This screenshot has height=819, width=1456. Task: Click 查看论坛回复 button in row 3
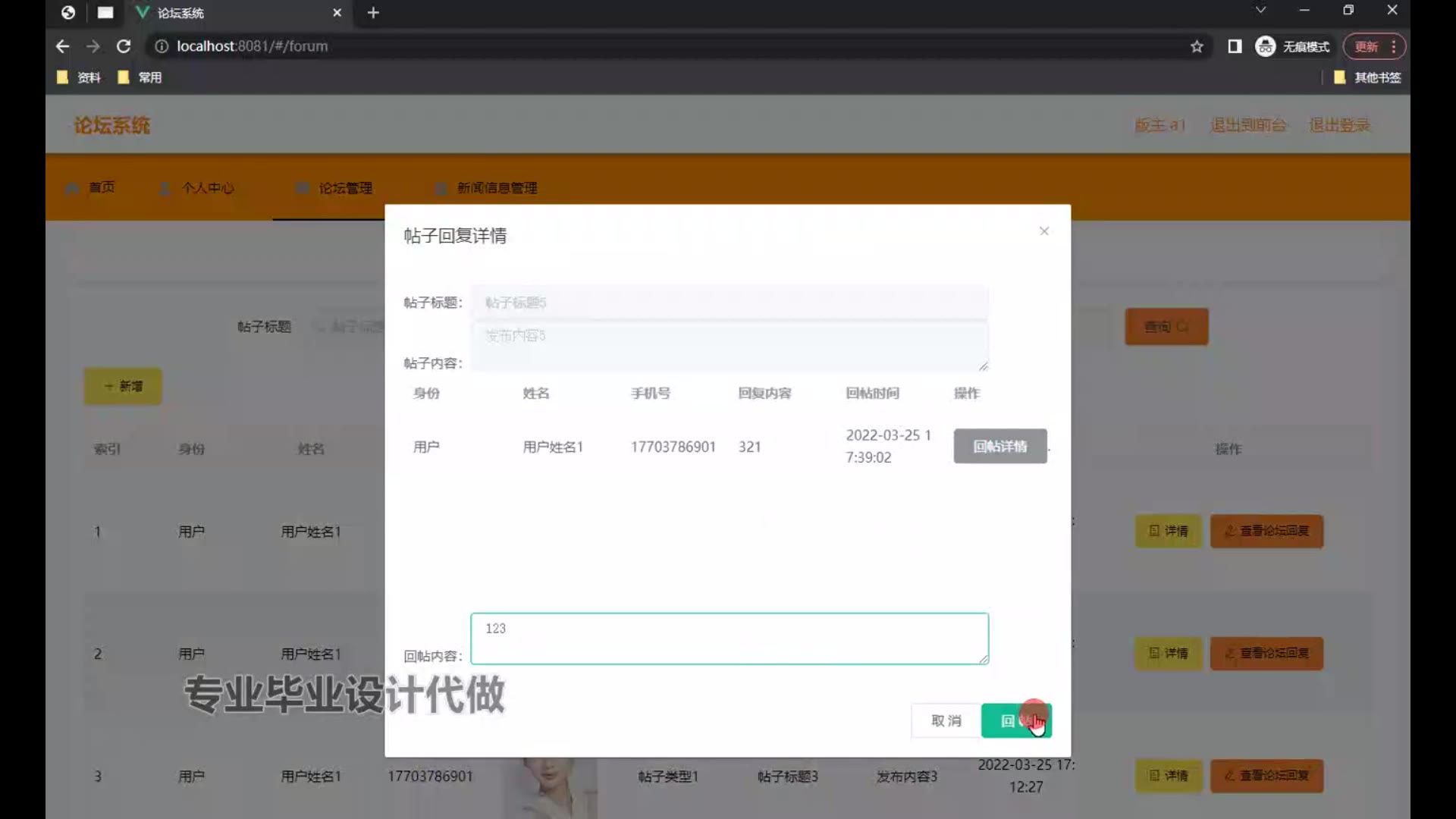(1266, 776)
